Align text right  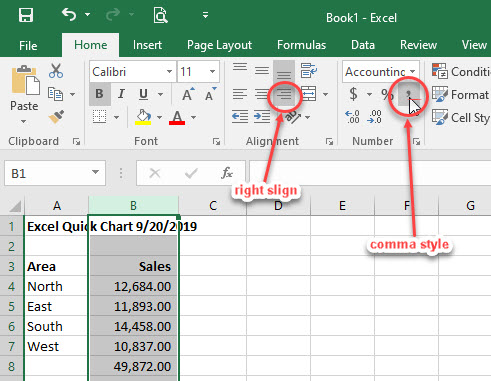(x=284, y=94)
